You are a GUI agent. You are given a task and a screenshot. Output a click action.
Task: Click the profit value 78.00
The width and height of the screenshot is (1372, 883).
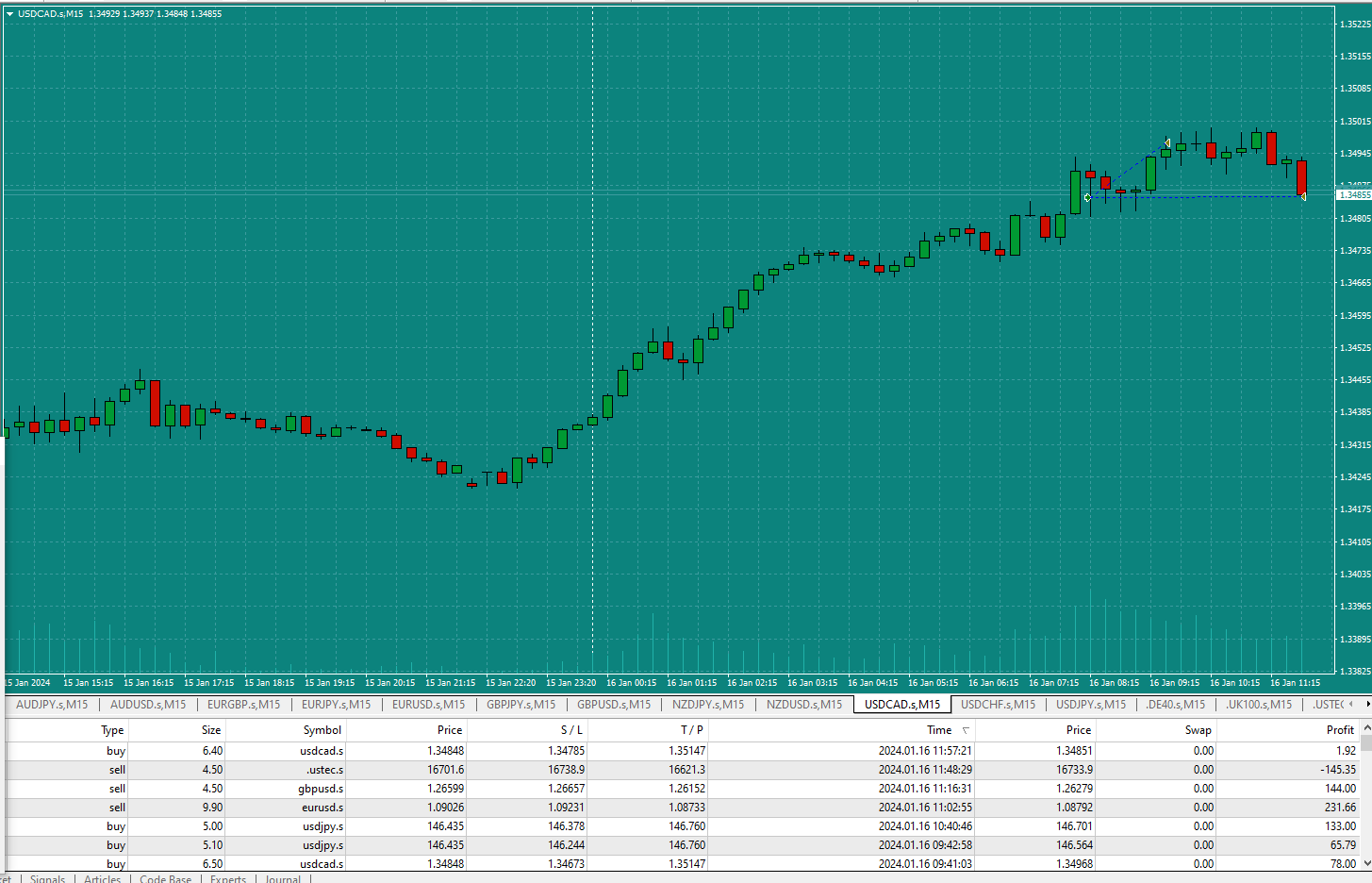coord(1343,864)
